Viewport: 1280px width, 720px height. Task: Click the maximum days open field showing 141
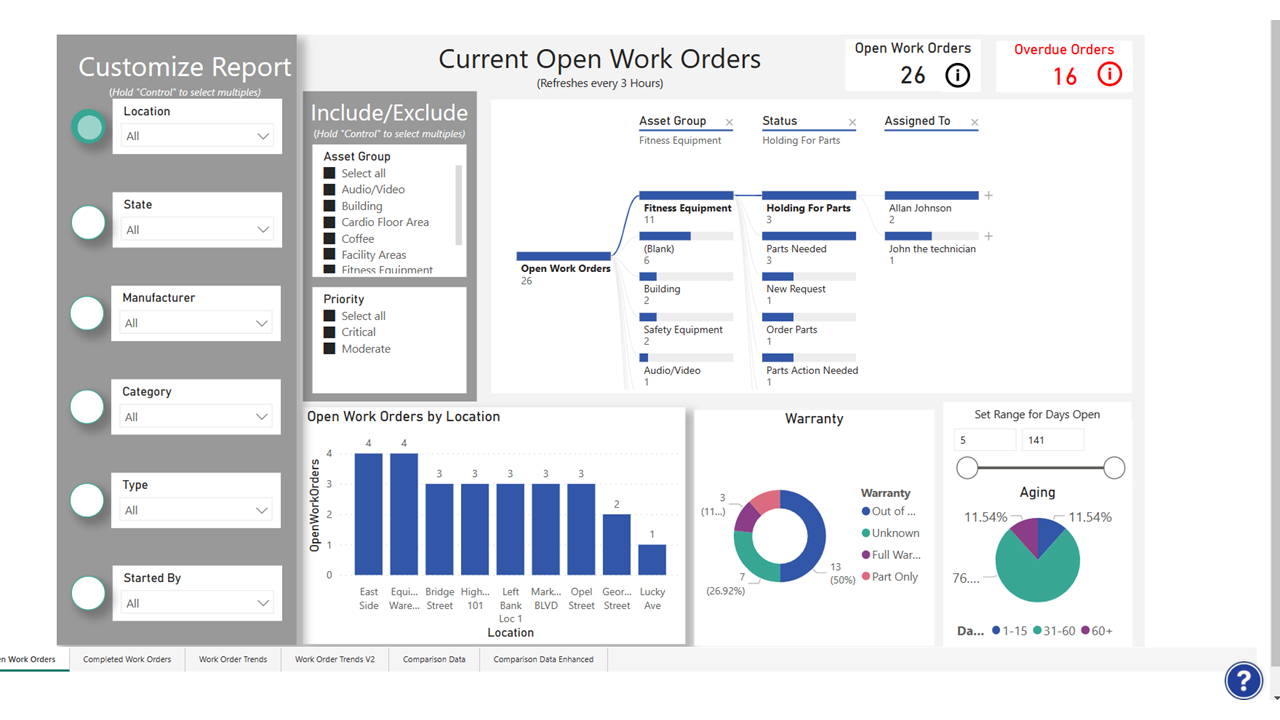[x=1052, y=440]
